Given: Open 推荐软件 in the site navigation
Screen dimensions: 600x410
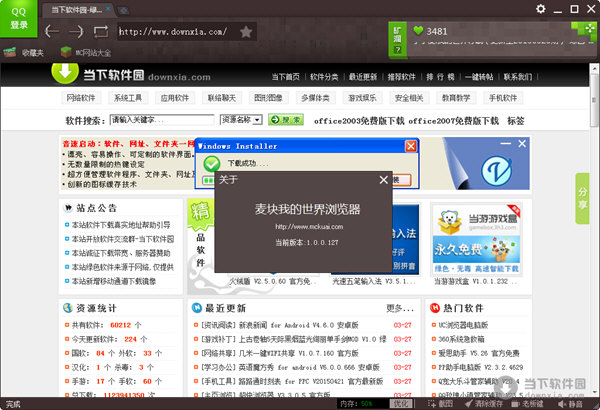Looking at the screenshot, I should point(401,77).
